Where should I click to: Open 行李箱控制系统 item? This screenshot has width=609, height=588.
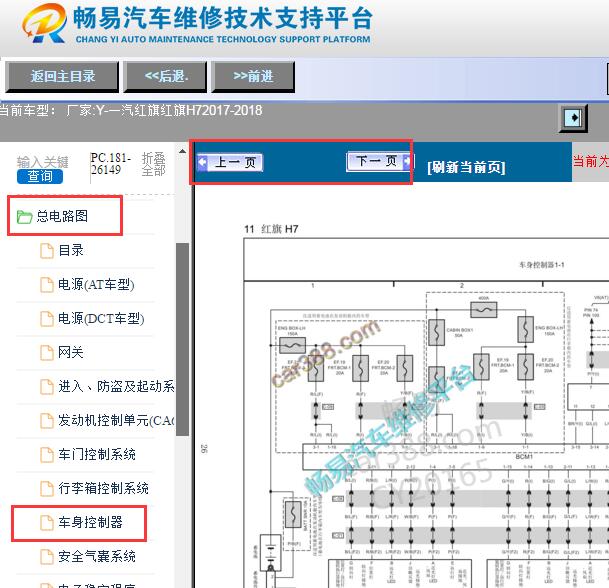tap(103, 488)
